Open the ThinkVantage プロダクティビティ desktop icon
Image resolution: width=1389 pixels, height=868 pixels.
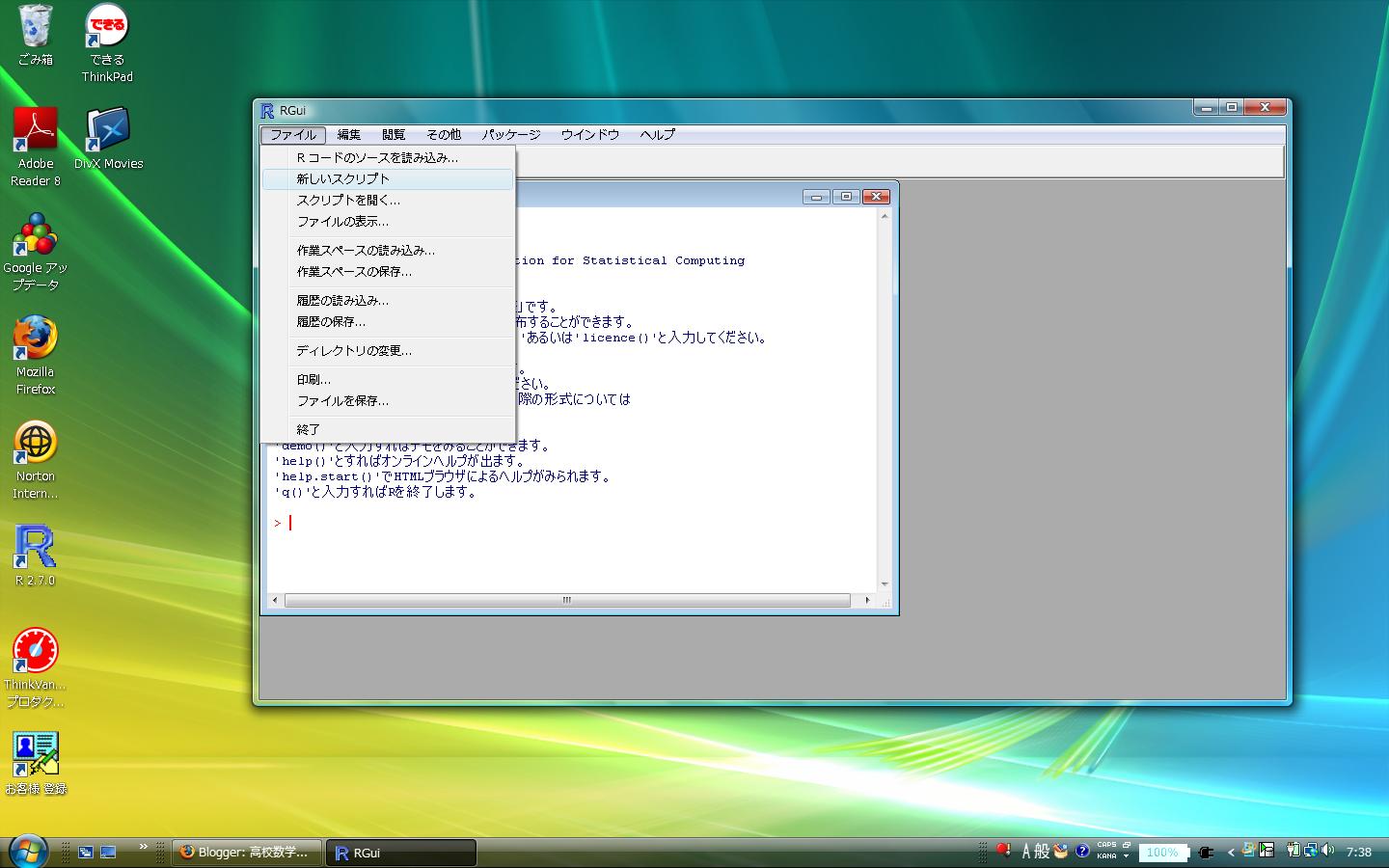tap(36, 667)
